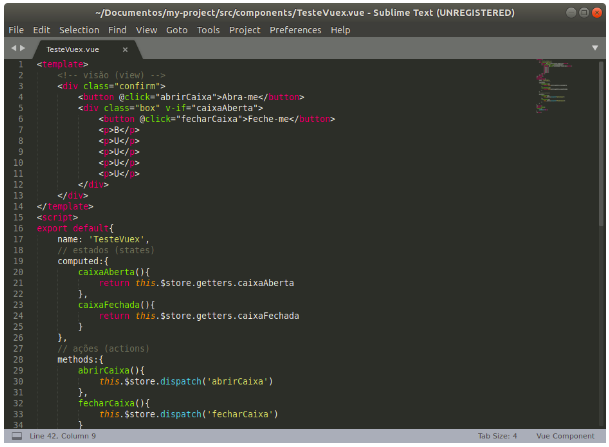Open the Help menu
The width and height of the screenshot is (609, 447).
pyautogui.click(x=340, y=30)
